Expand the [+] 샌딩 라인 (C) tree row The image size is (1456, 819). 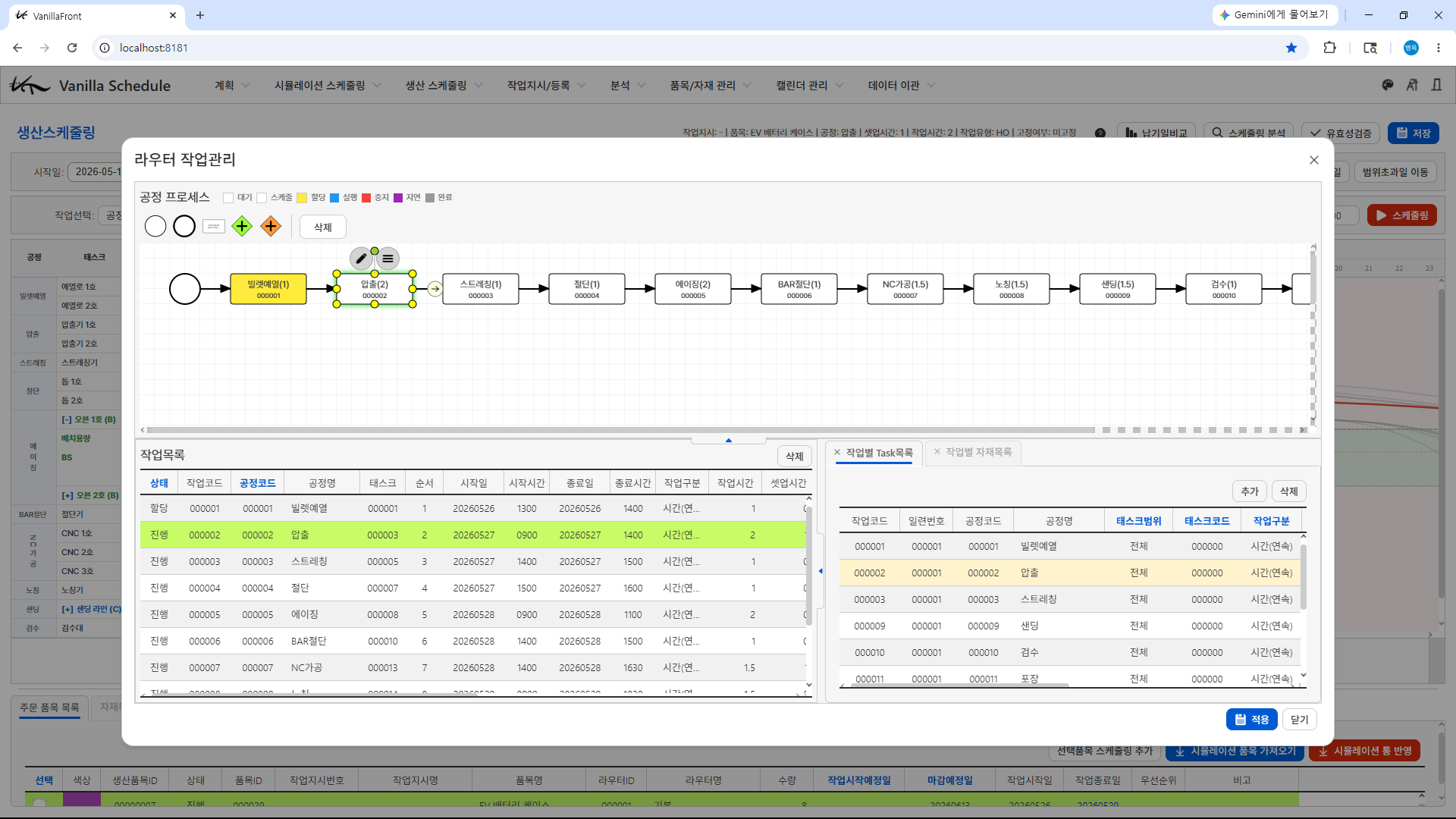pos(91,609)
